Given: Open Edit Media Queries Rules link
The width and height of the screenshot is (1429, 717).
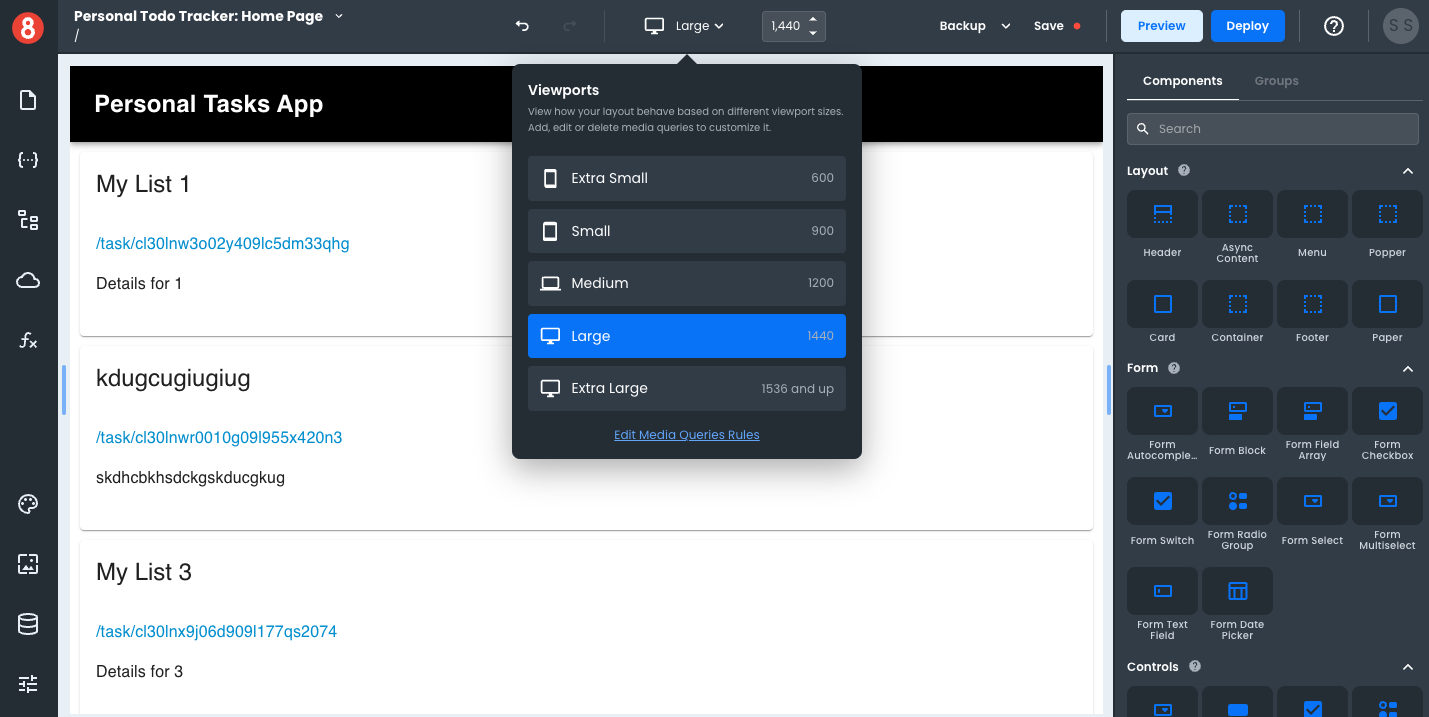Looking at the screenshot, I should point(686,435).
